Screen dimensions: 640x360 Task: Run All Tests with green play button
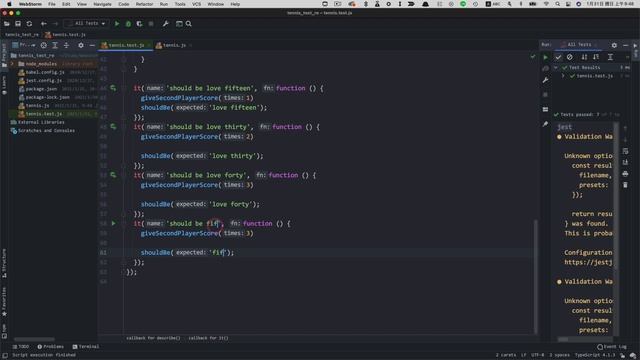[x=117, y=24]
